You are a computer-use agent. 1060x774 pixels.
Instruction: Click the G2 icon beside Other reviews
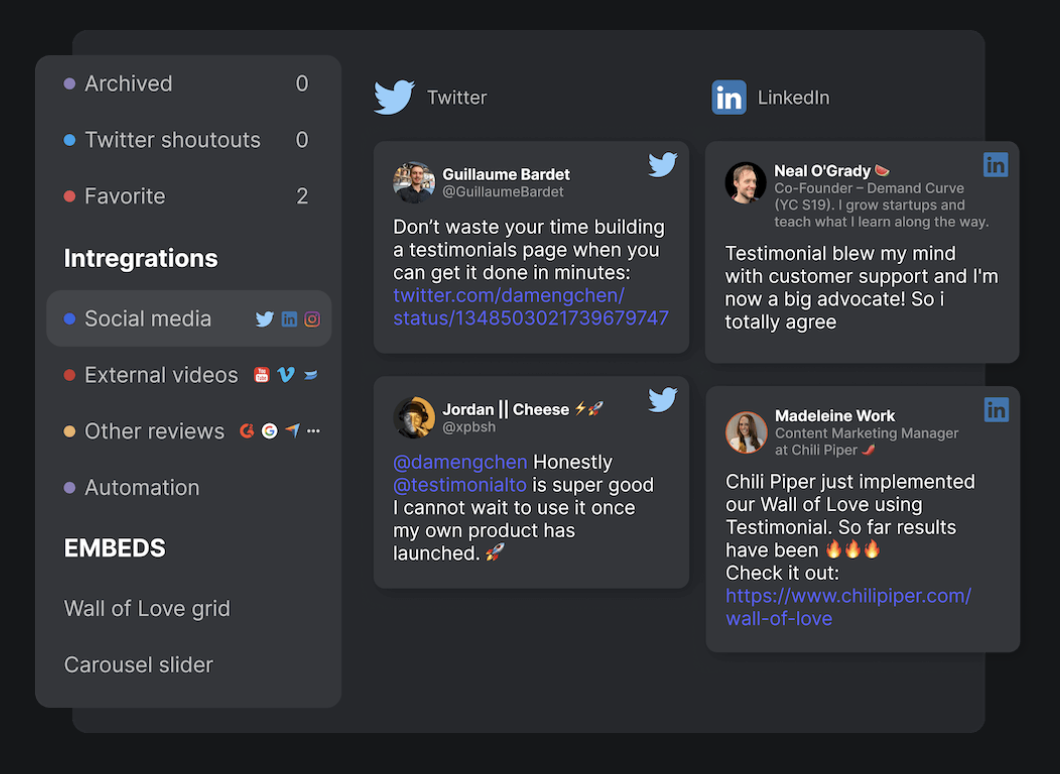click(247, 431)
